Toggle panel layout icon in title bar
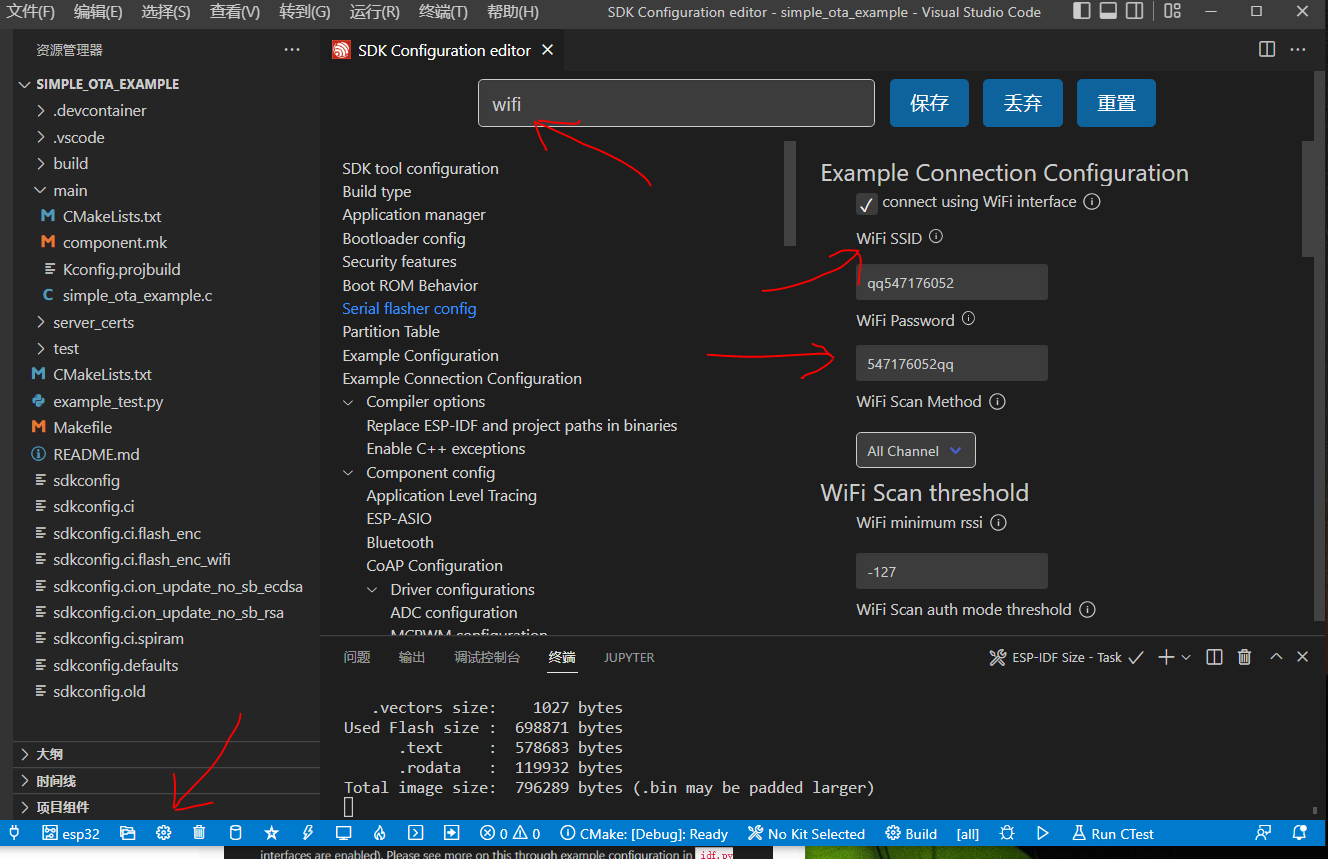1328x859 pixels. click(x=1108, y=11)
